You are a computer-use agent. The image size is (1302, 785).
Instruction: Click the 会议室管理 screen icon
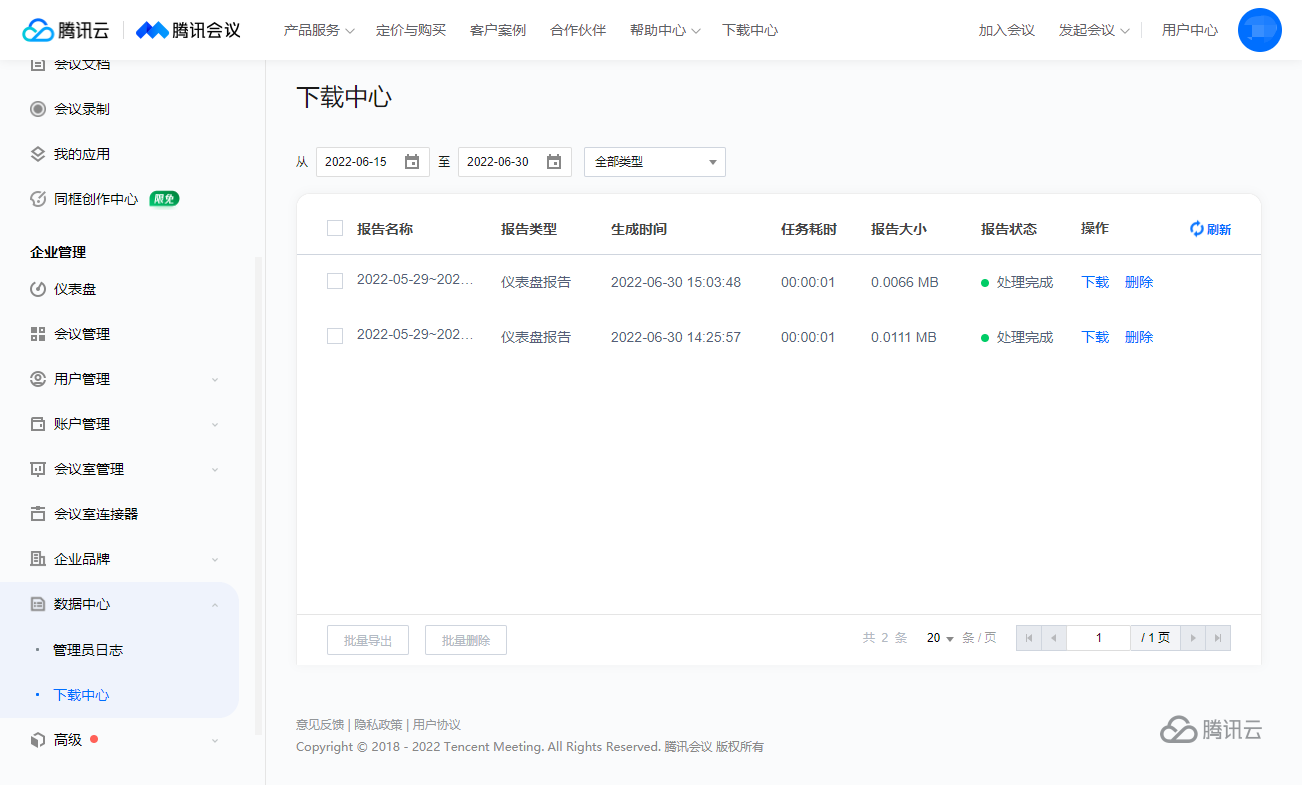coord(38,469)
